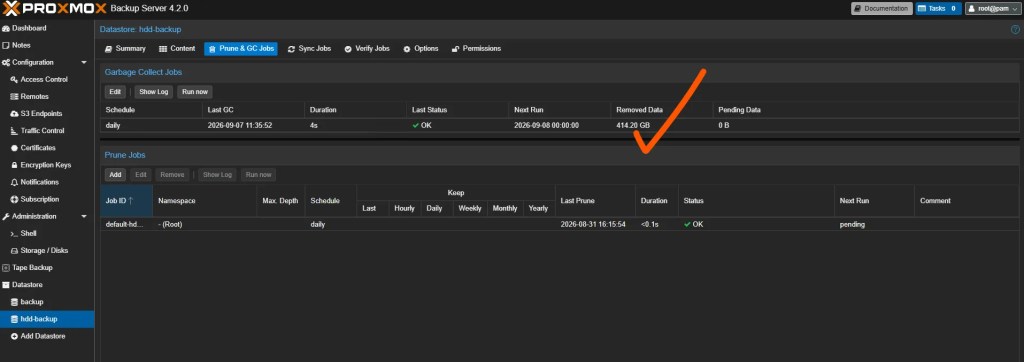Click the S3 Endpoints cloud icon
This screenshot has height=362, width=1024.
[14, 114]
